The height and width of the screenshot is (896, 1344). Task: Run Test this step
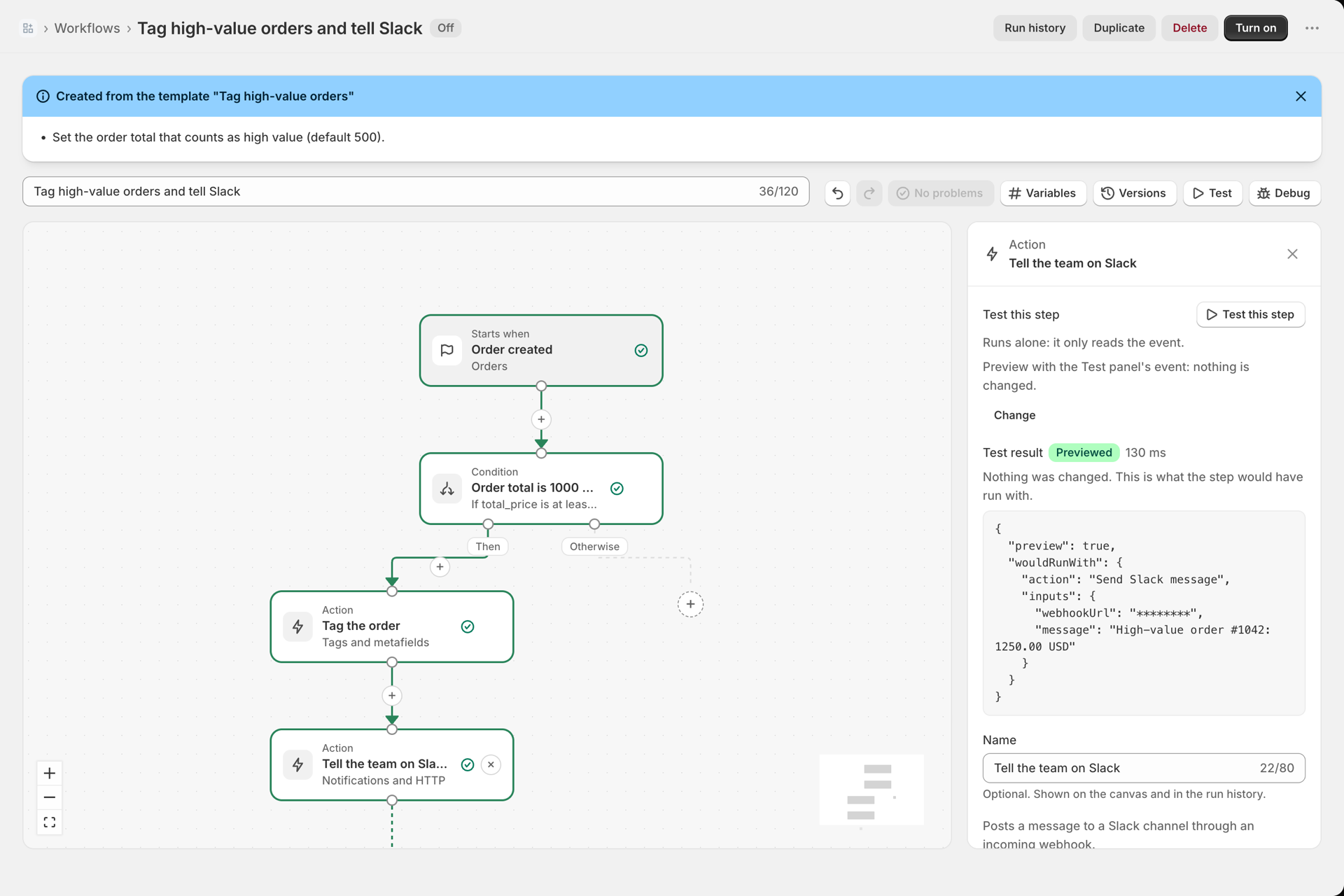1250,314
